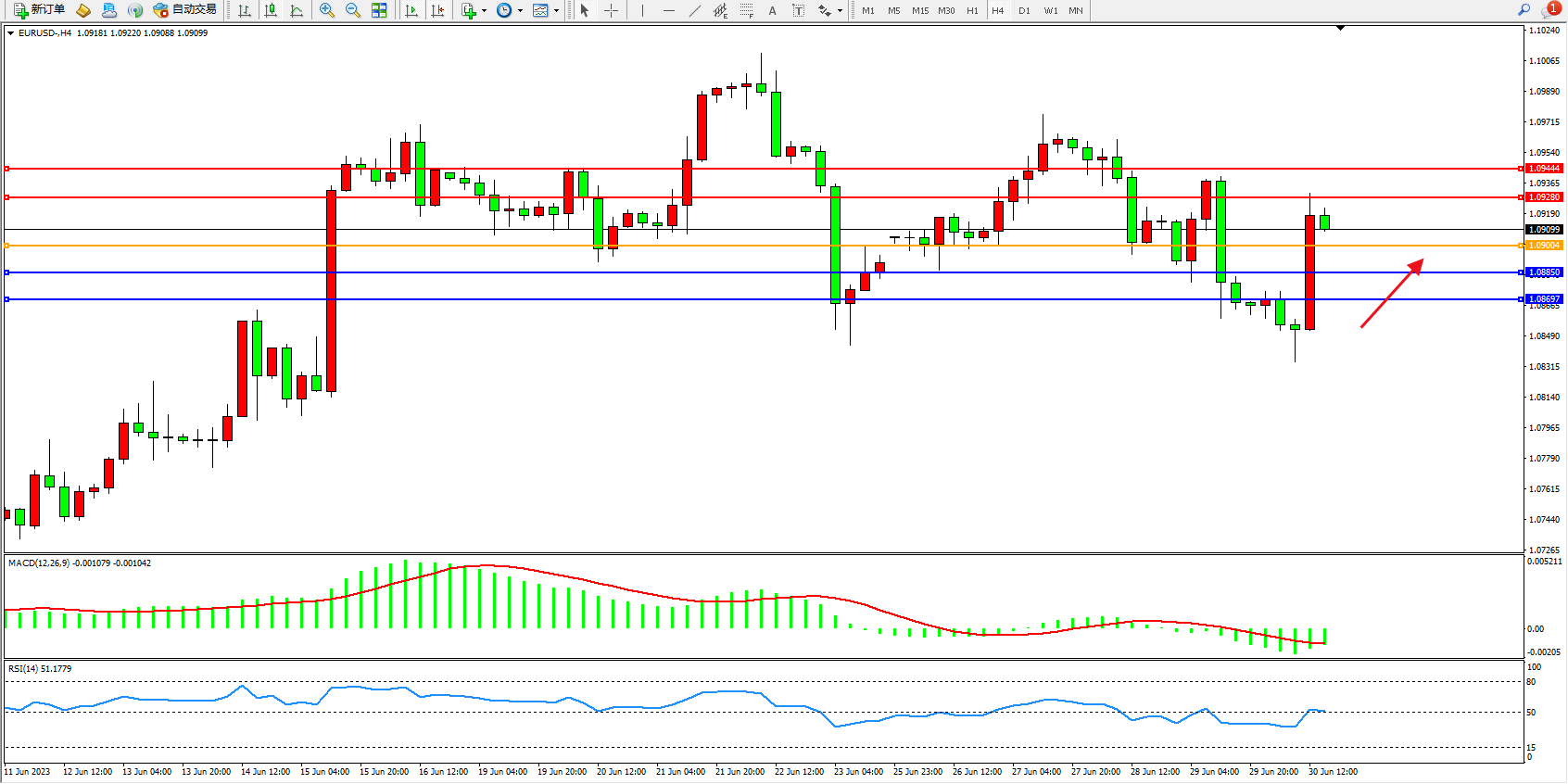Click the H1 timeframe button
The height and width of the screenshot is (784, 1568).
click(x=972, y=10)
